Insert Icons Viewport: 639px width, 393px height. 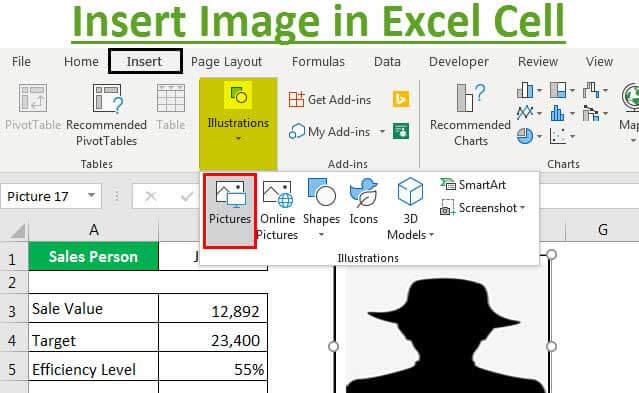[364, 202]
